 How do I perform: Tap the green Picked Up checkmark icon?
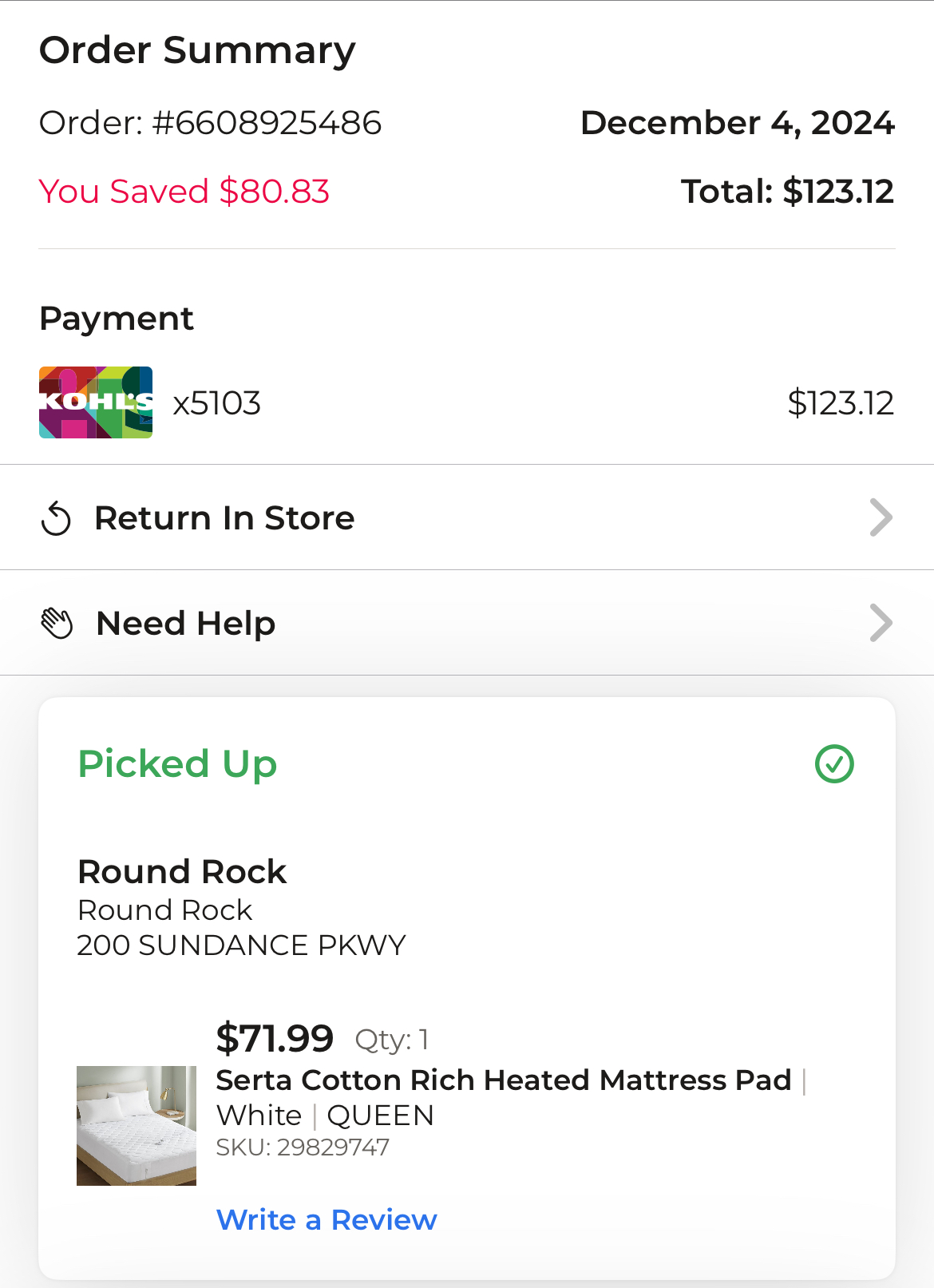[834, 764]
